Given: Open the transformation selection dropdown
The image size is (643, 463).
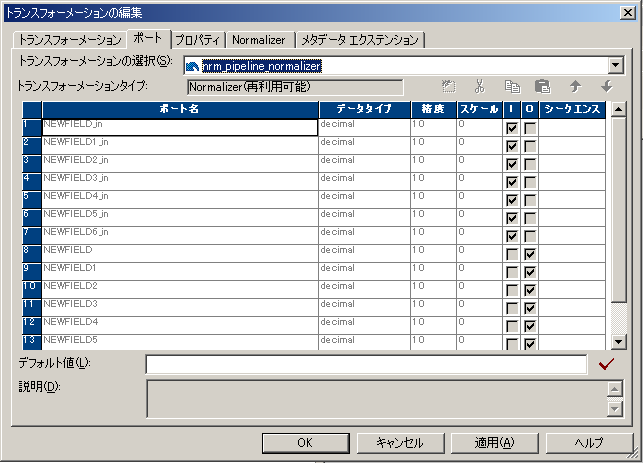Looking at the screenshot, I should [616, 65].
